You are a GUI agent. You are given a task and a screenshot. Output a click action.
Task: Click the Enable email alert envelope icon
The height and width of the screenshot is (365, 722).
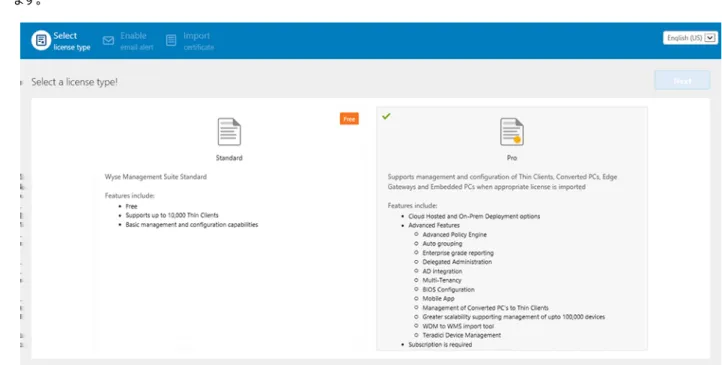[108, 41]
